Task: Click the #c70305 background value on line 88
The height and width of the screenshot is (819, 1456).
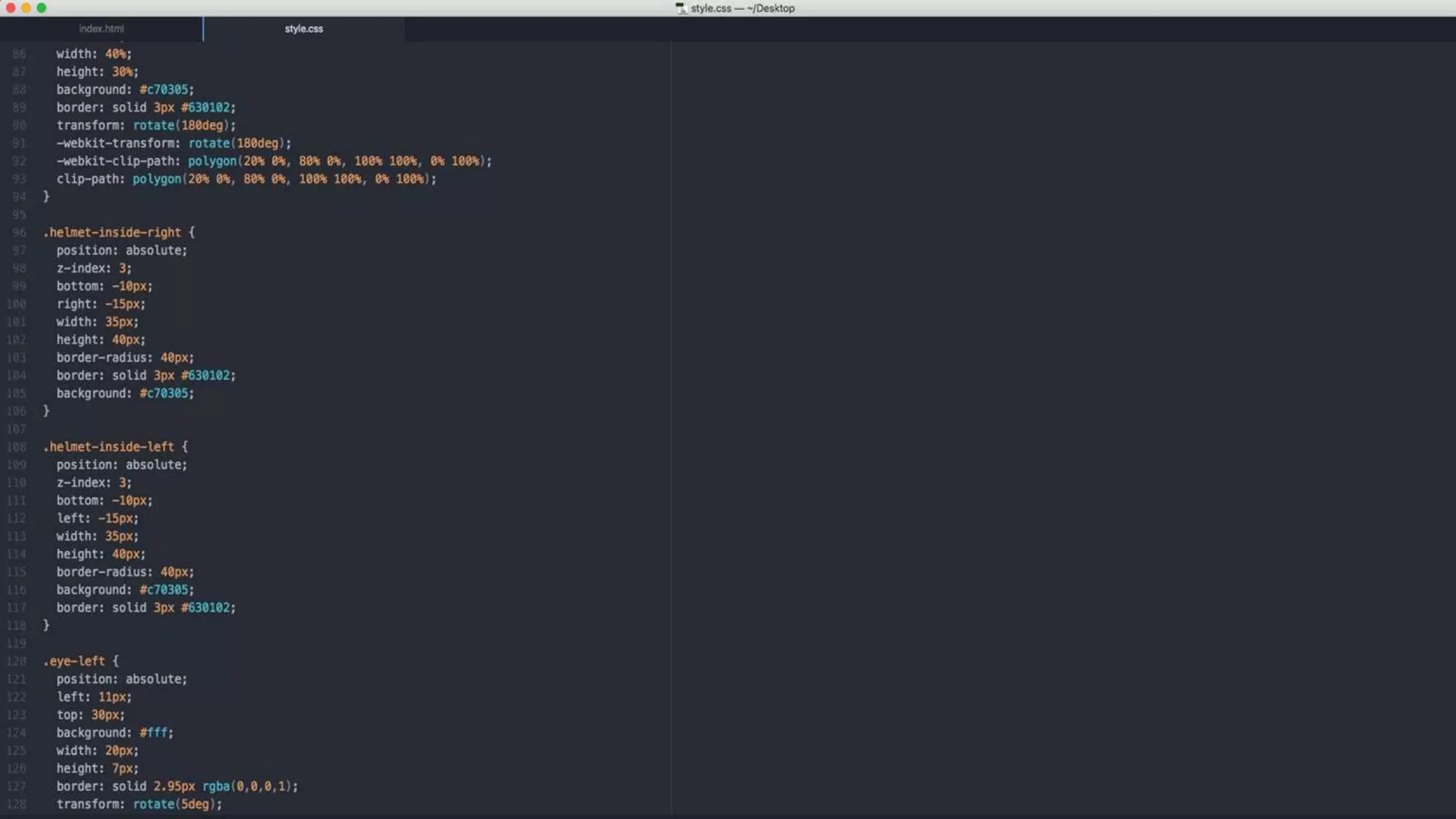Action: click(x=164, y=90)
